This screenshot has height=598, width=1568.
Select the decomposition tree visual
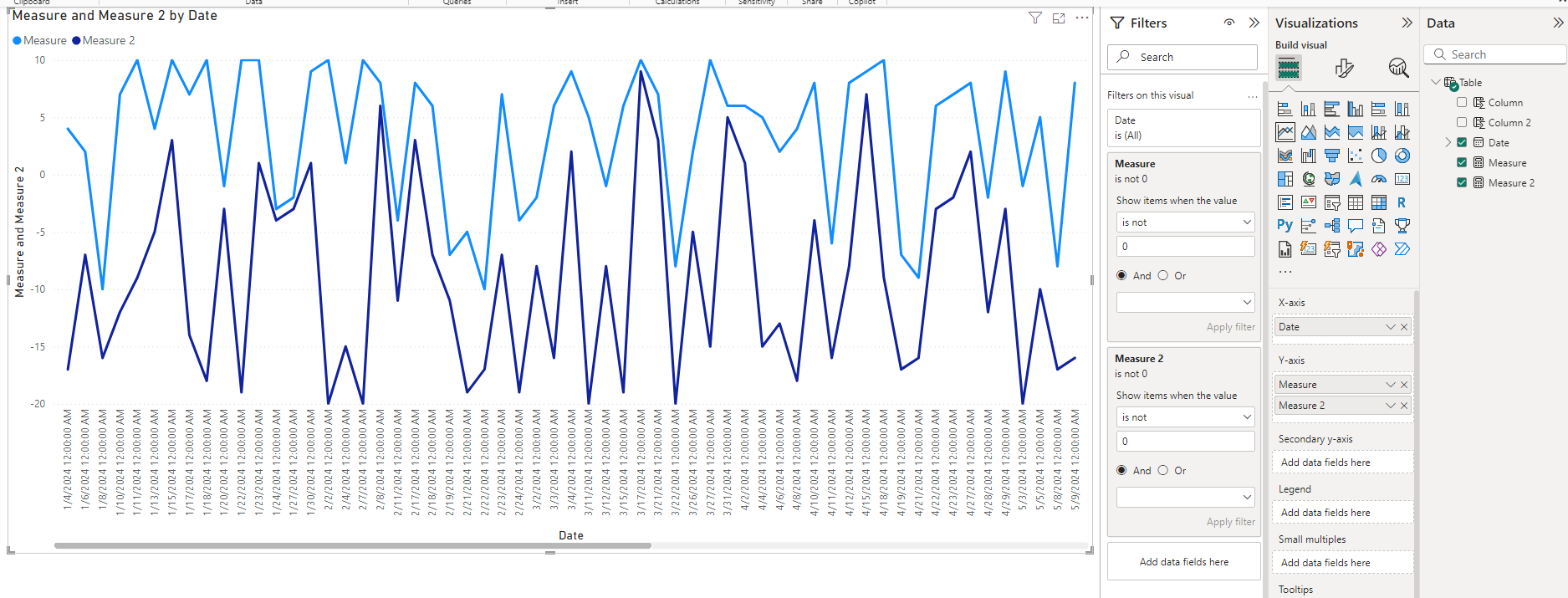(1332, 226)
